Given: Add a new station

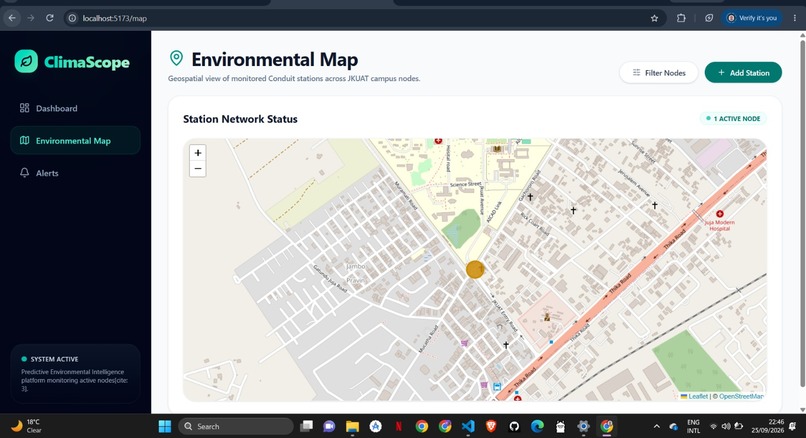Looking at the screenshot, I should tap(743, 73).
